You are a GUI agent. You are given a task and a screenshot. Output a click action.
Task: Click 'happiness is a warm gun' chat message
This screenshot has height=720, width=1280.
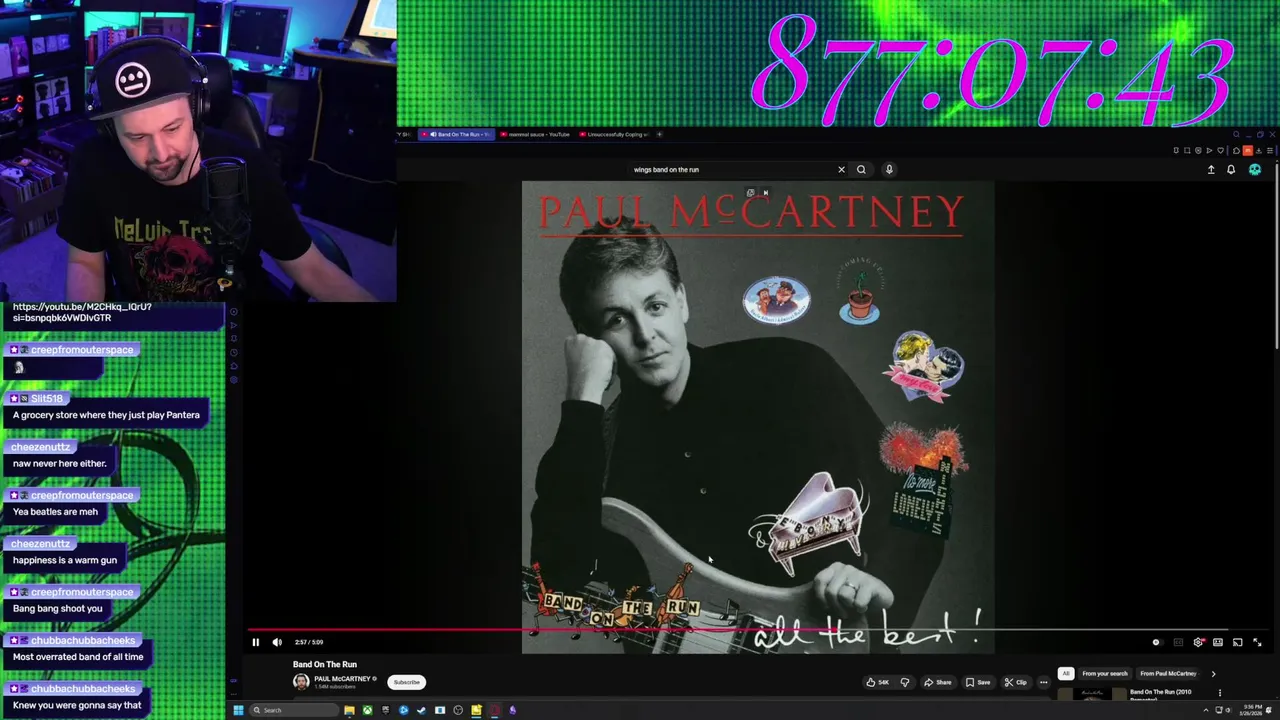tap(65, 560)
